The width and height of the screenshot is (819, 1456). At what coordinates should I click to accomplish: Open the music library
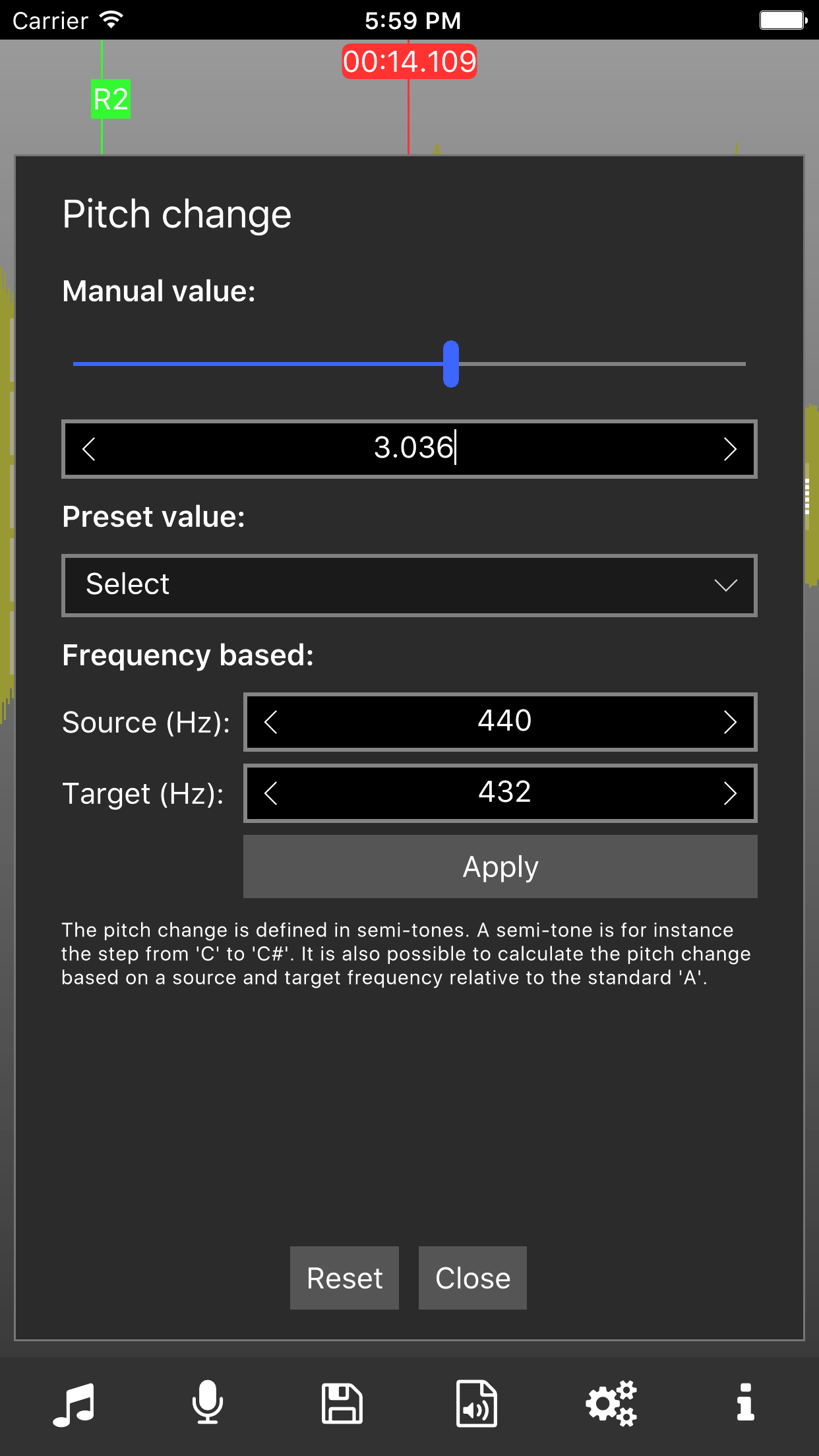(x=75, y=1403)
